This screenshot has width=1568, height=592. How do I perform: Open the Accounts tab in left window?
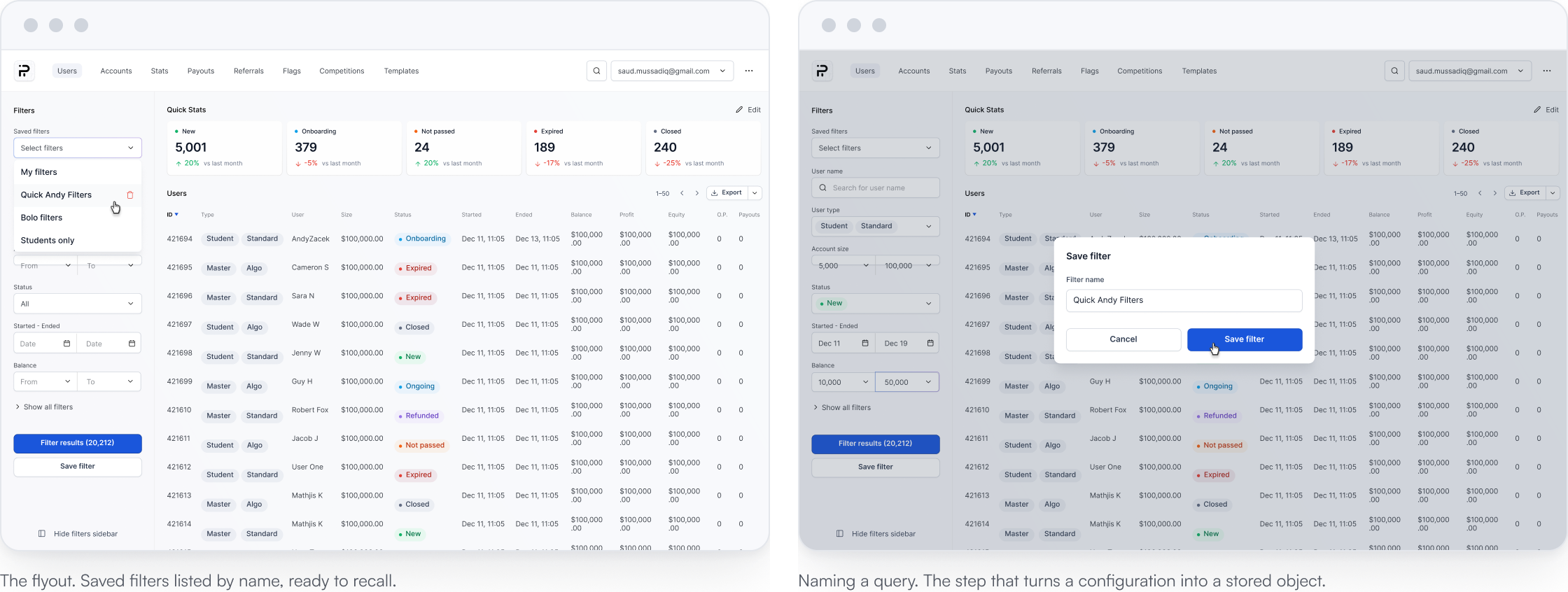pos(116,71)
